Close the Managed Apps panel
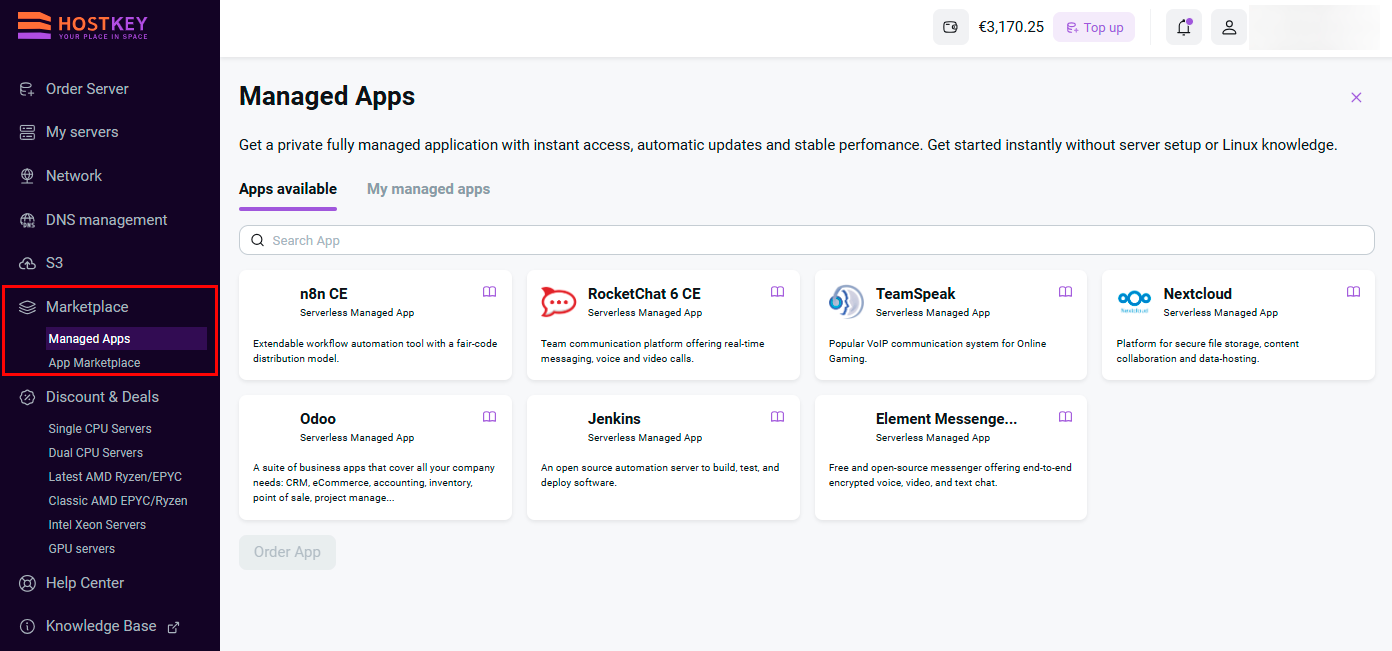 tap(1356, 97)
